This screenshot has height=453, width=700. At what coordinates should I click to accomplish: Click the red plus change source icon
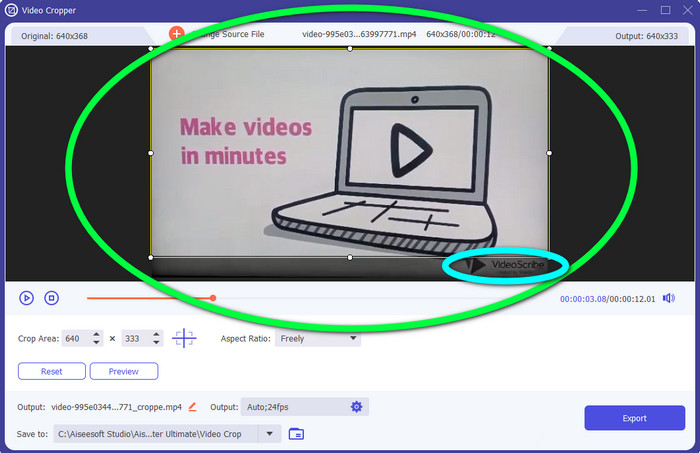click(x=176, y=33)
